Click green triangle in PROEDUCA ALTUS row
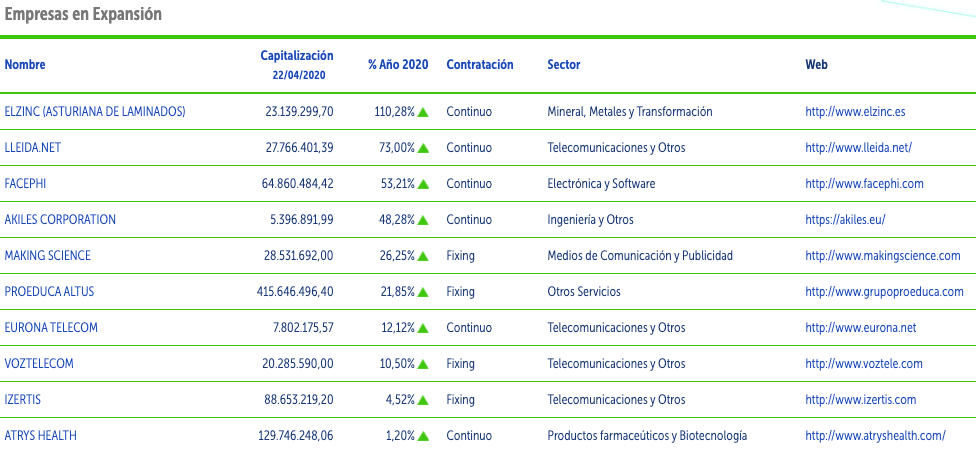Viewport: 976px width, 452px height. click(x=423, y=292)
